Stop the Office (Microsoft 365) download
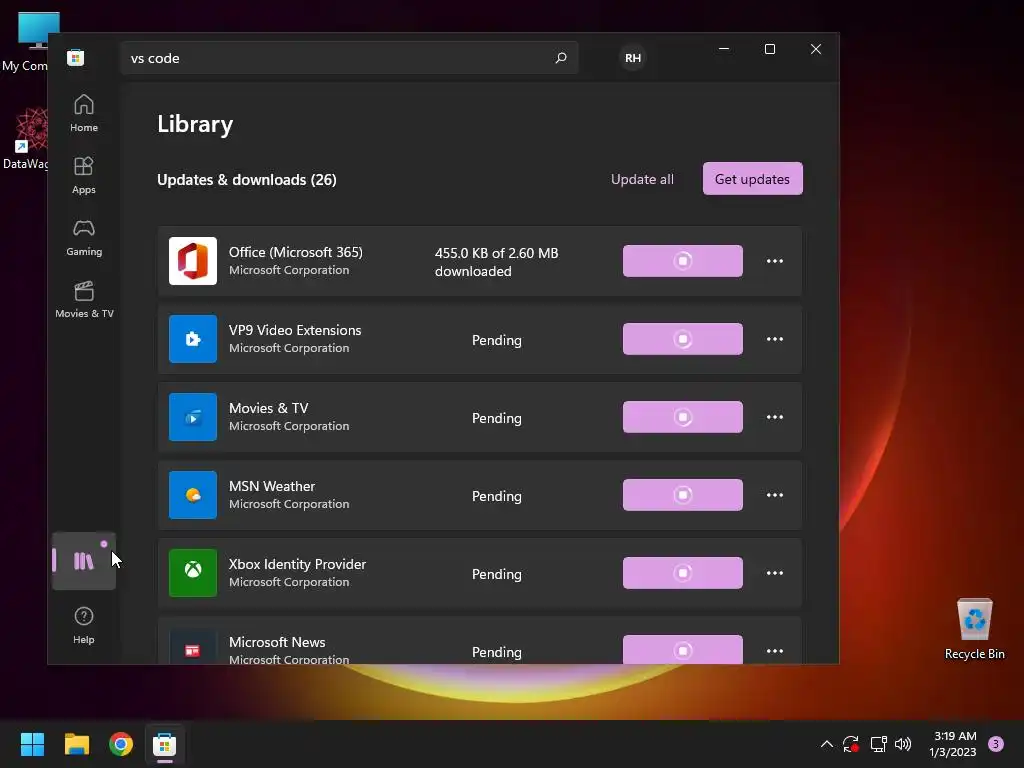Screen dimensions: 1024x768 [x=682, y=261]
